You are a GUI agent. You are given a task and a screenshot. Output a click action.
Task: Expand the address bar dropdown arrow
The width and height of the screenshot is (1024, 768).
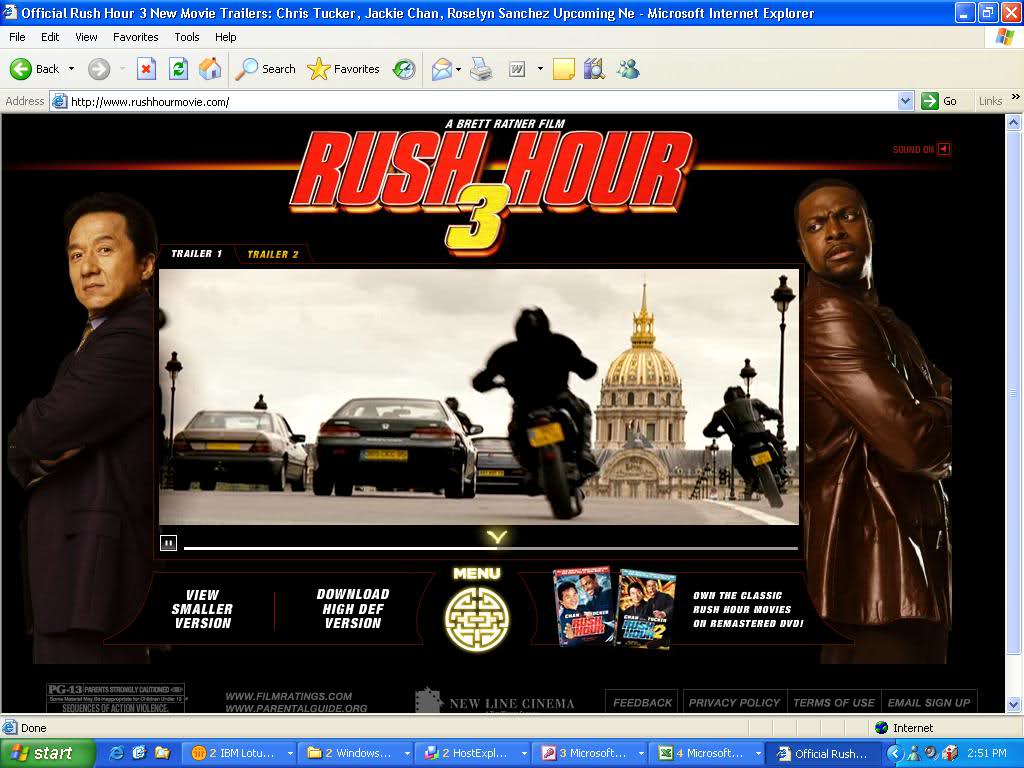[x=905, y=101]
